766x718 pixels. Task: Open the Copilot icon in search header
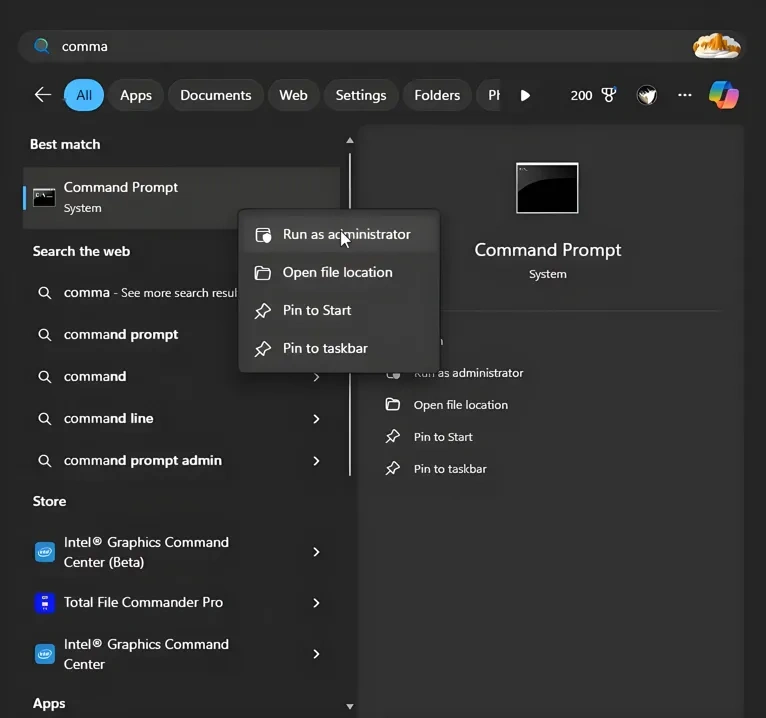pos(723,95)
